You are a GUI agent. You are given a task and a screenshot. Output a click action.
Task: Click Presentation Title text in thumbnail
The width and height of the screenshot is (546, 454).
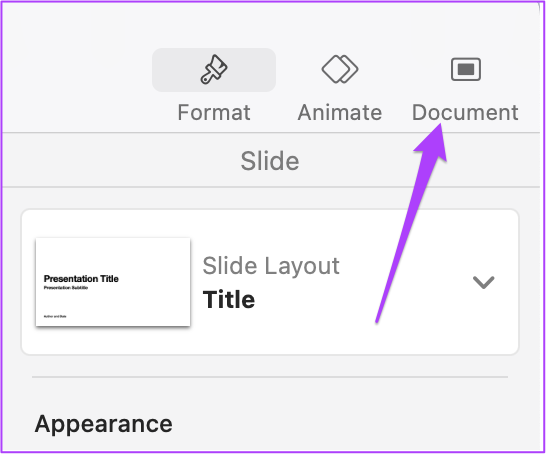coord(81,279)
